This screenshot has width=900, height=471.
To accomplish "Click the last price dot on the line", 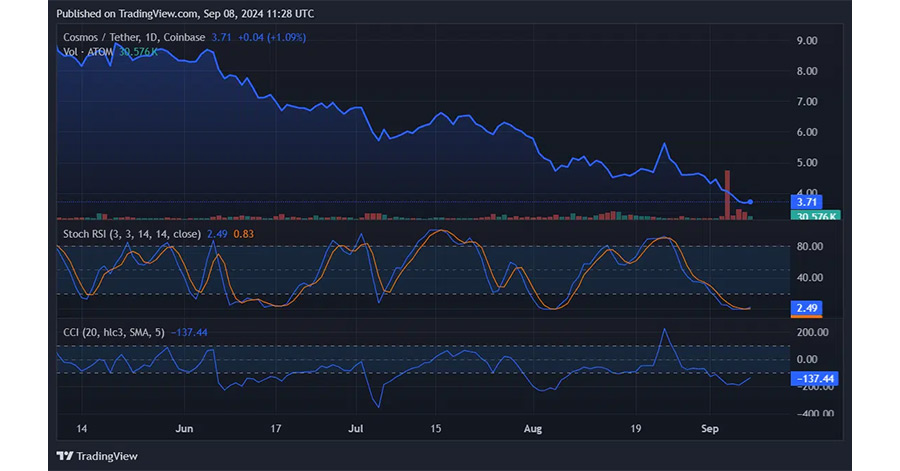I will (x=750, y=202).
